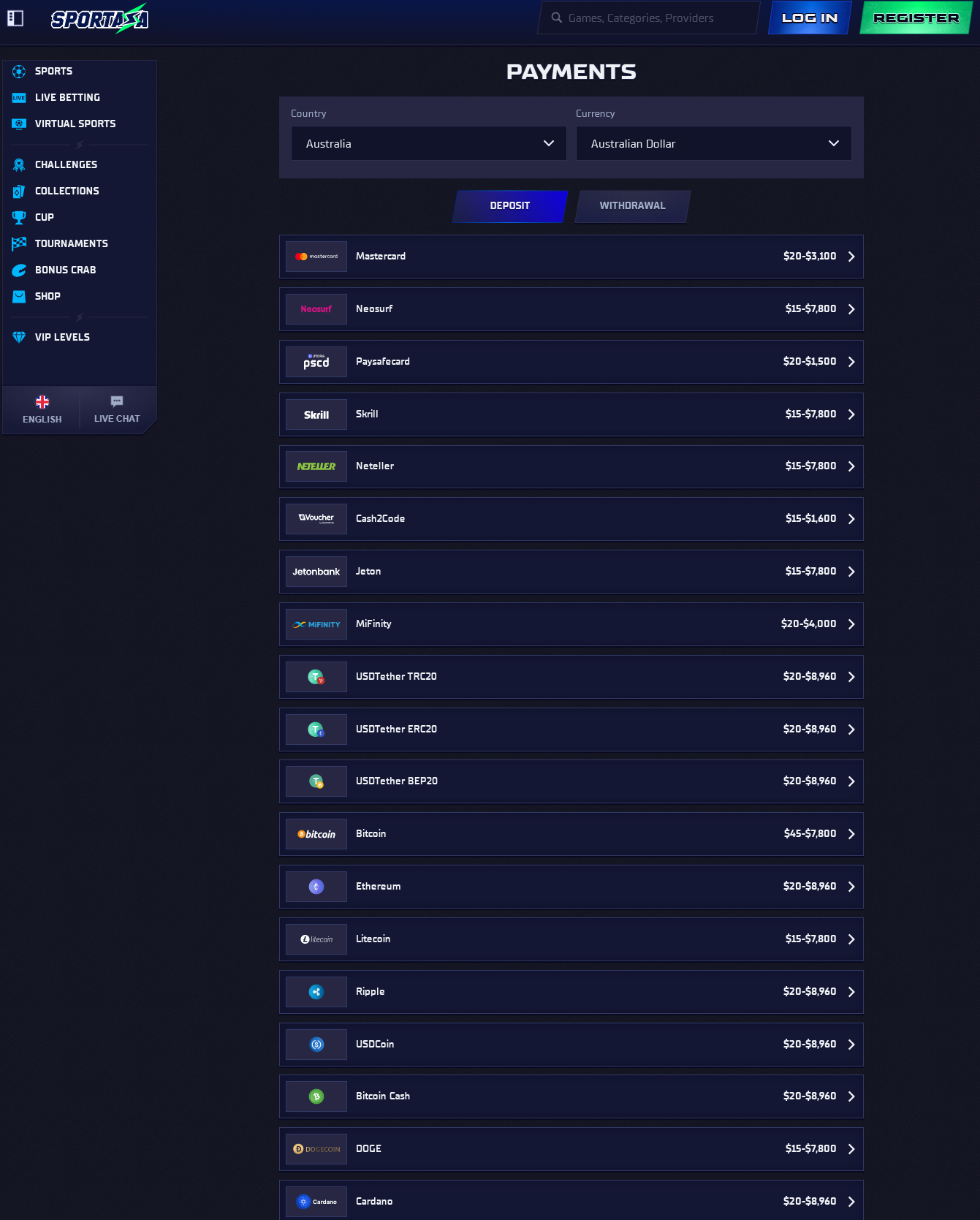Viewport: 980px width, 1220px height.
Task: Open Live Betting from sidebar menu
Action: click(67, 98)
